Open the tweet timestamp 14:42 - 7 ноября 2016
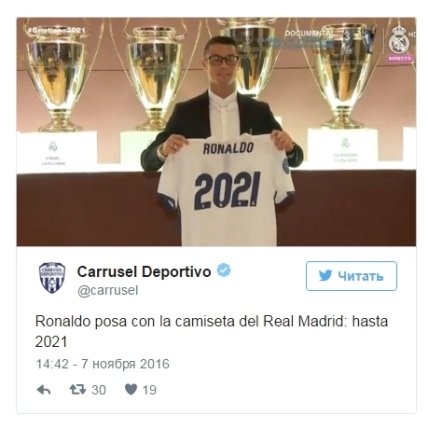 [x=103, y=364]
